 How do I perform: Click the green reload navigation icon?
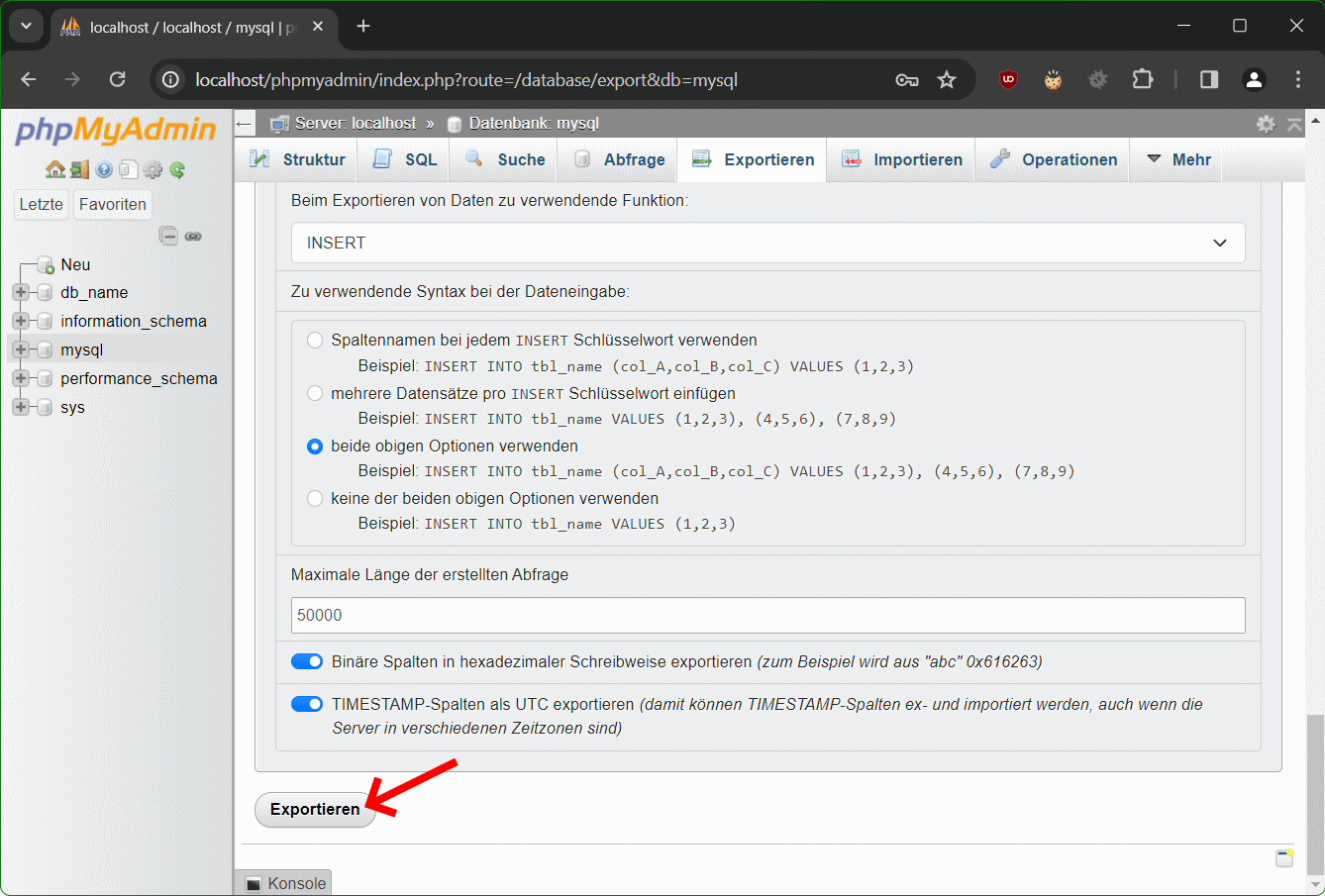coord(177,169)
